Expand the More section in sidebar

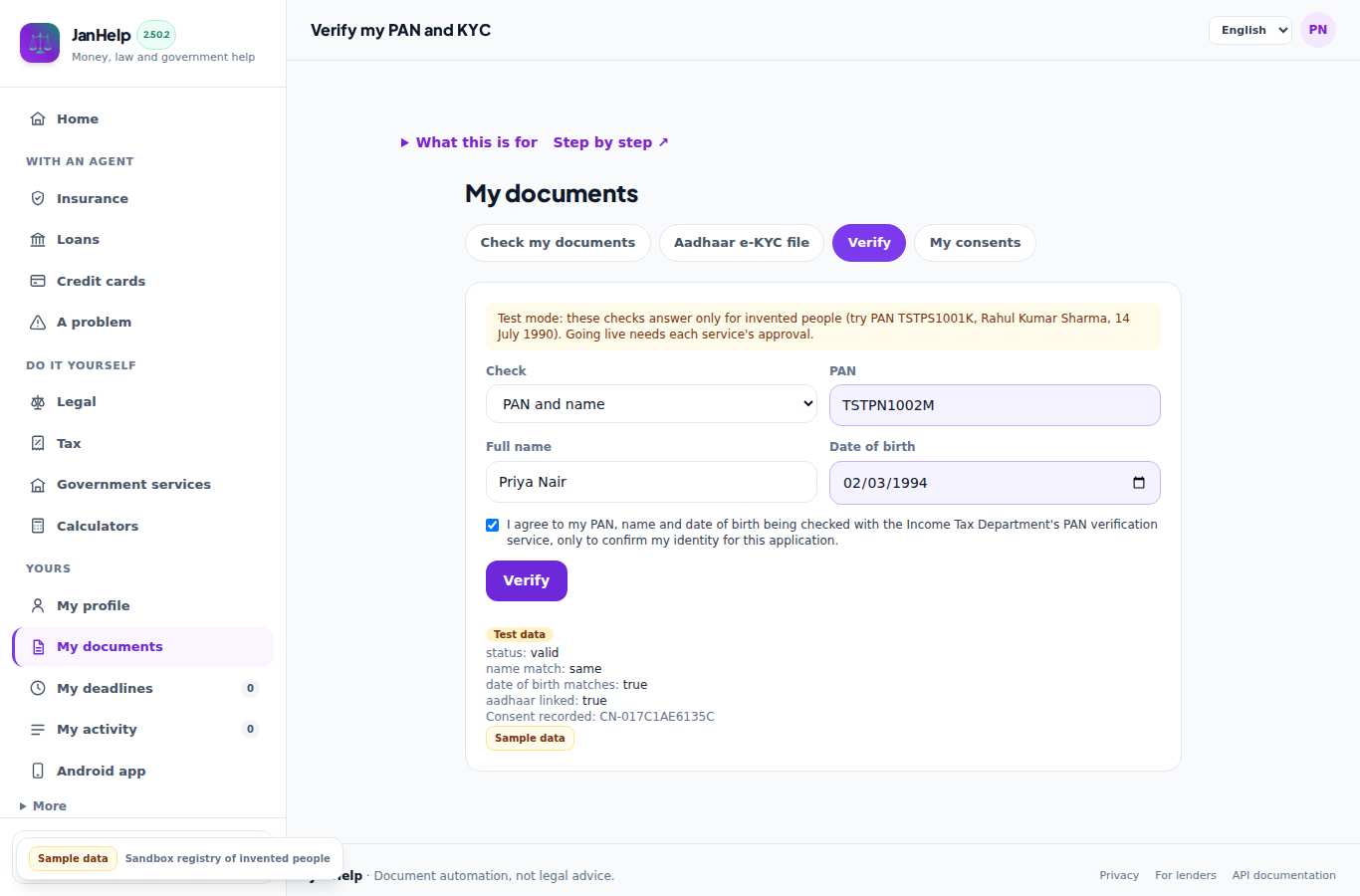(43, 806)
